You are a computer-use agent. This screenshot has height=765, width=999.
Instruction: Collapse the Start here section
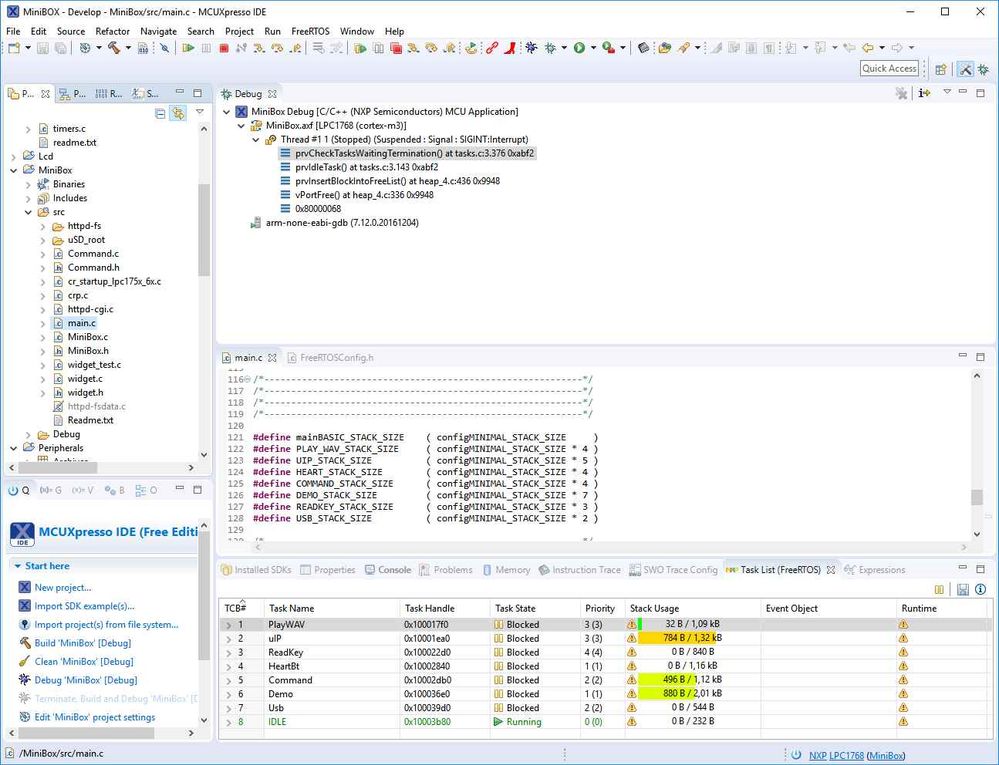coord(18,566)
